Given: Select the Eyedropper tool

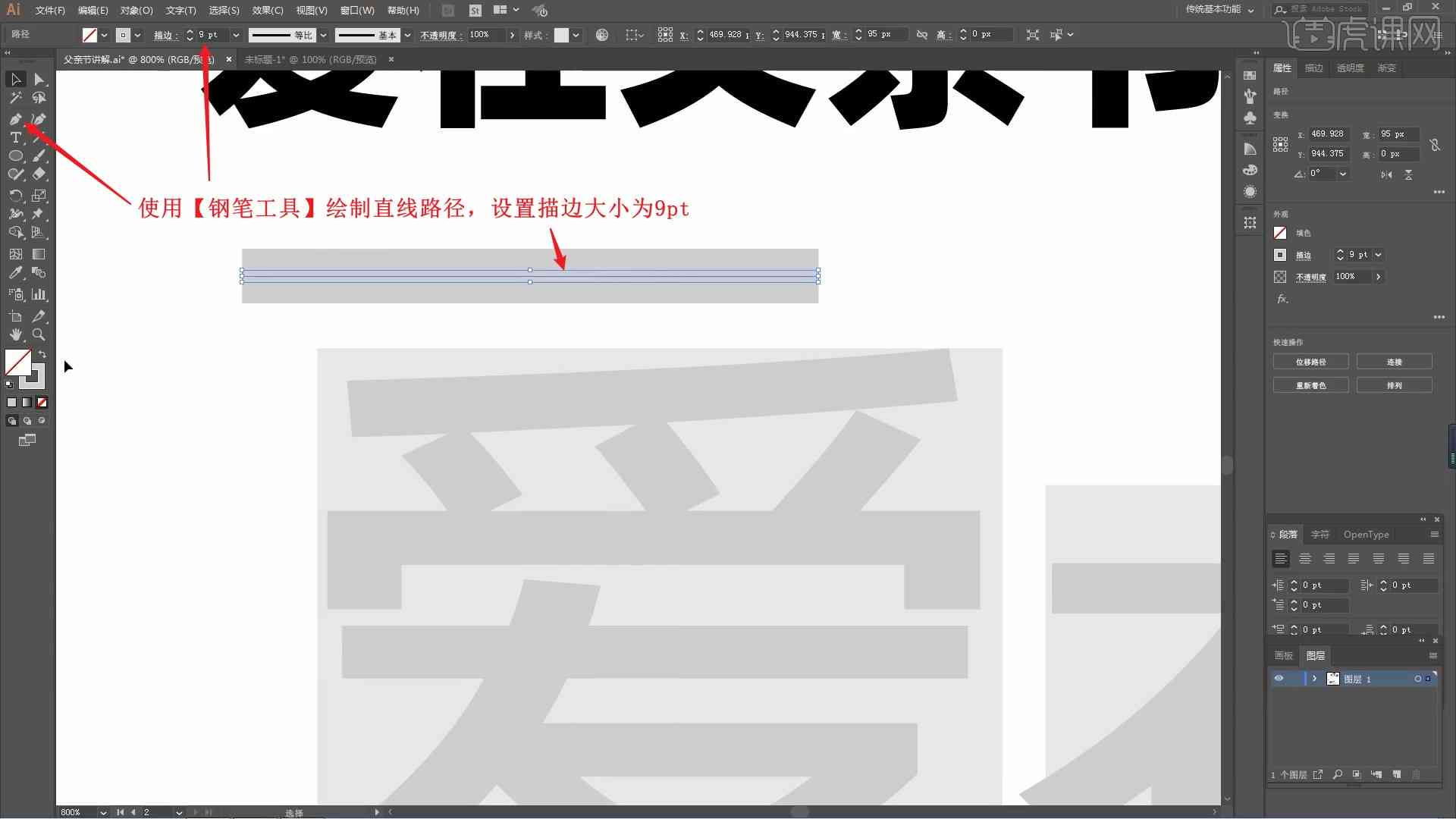Looking at the screenshot, I should tap(15, 271).
